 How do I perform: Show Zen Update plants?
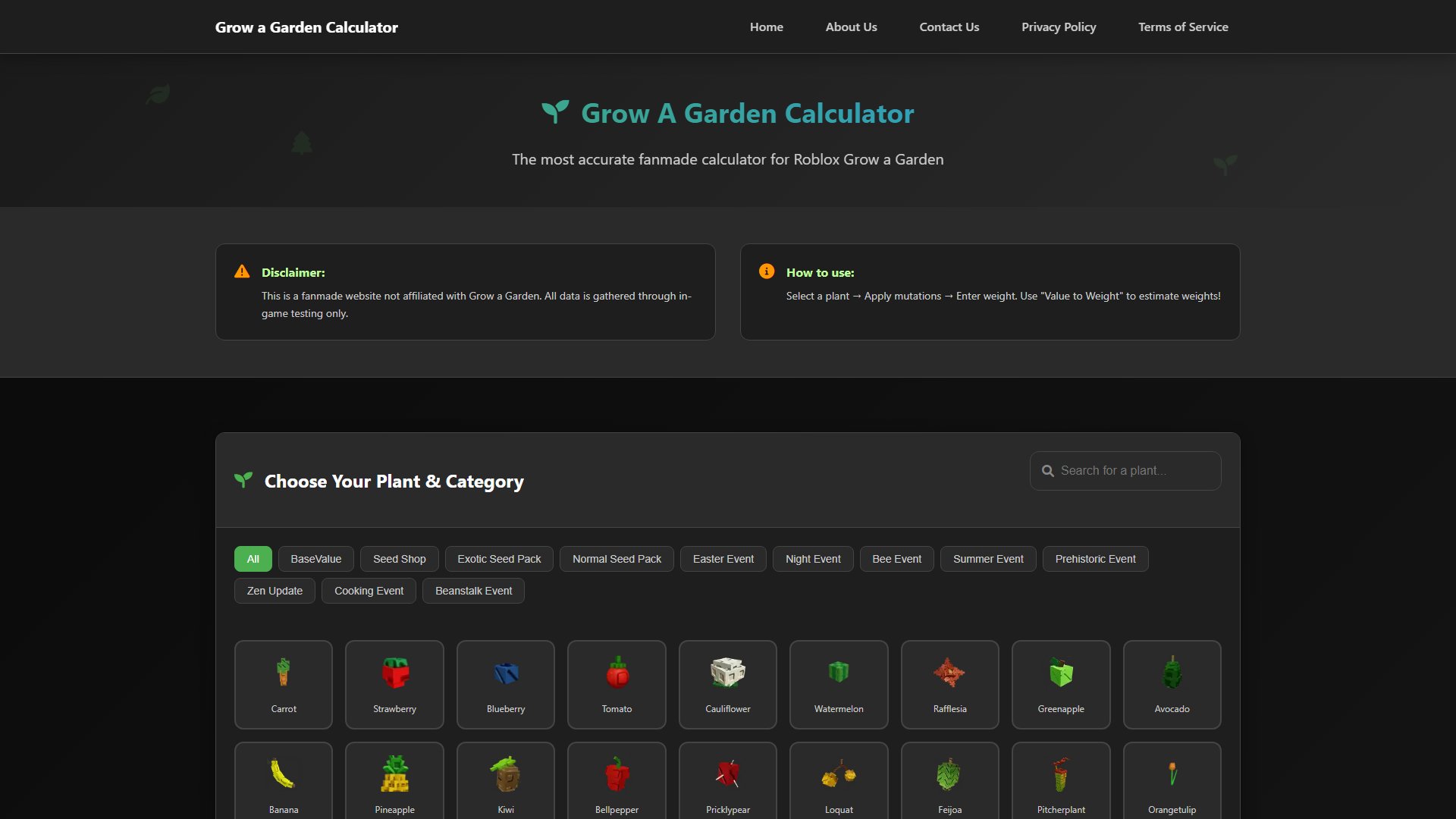click(x=275, y=591)
